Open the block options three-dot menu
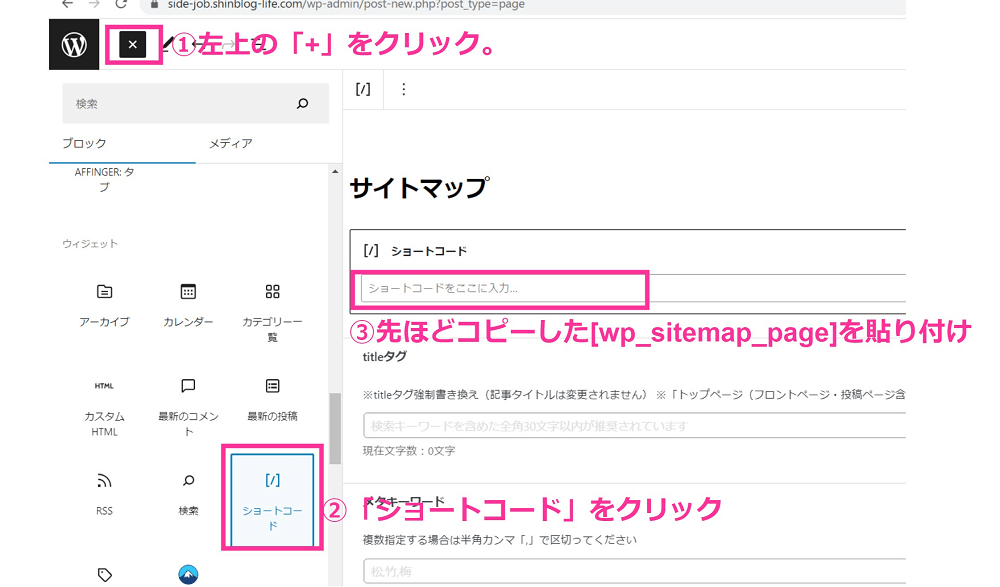The width and height of the screenshot is (1000, 587). click(404, 89)
